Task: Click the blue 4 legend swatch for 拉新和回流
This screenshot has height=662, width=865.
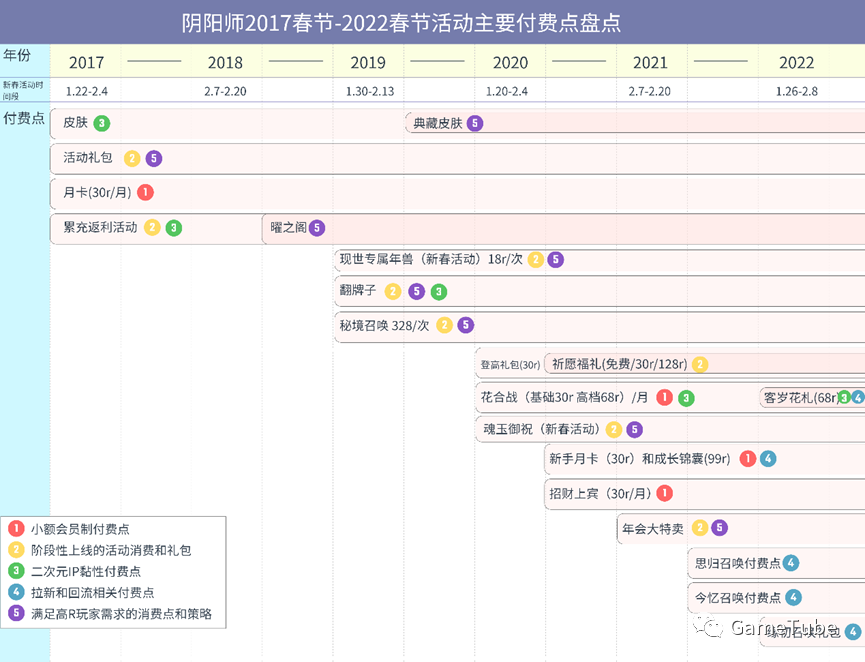Action: click(x=17, y=592)
